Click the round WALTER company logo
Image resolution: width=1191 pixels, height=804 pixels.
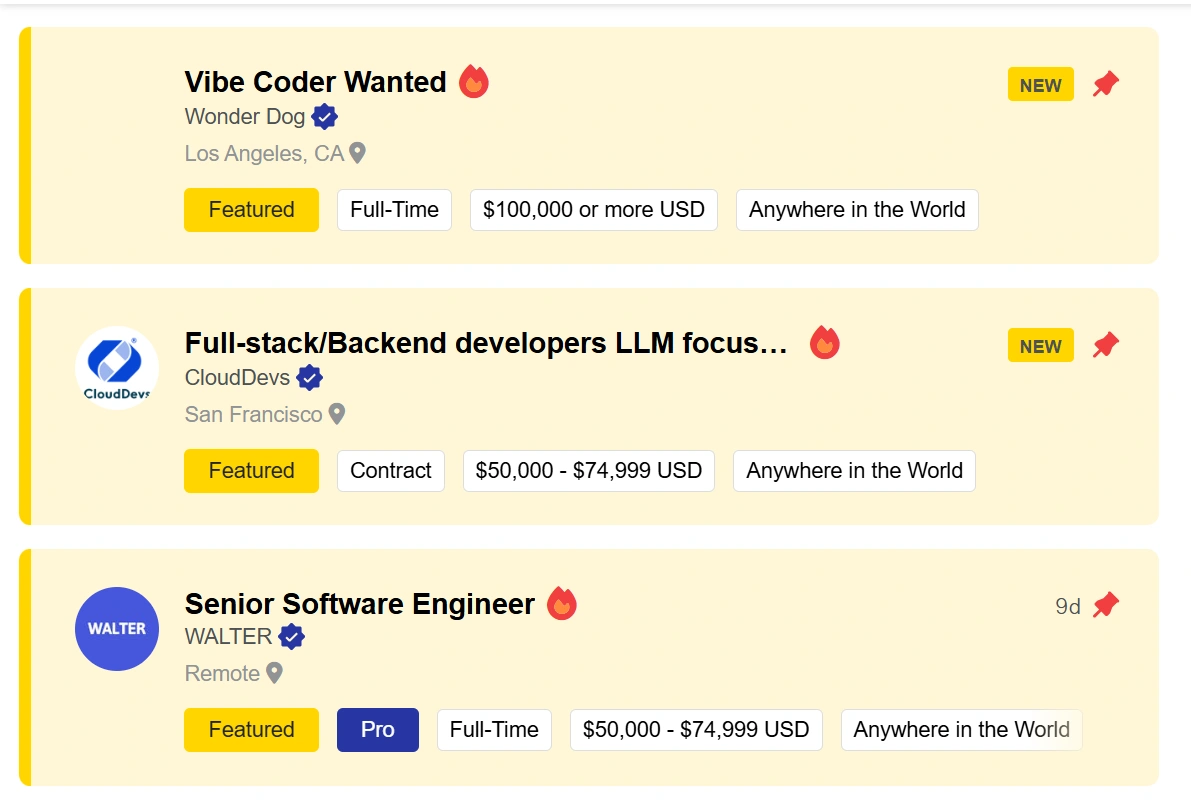tap(117, 629)
